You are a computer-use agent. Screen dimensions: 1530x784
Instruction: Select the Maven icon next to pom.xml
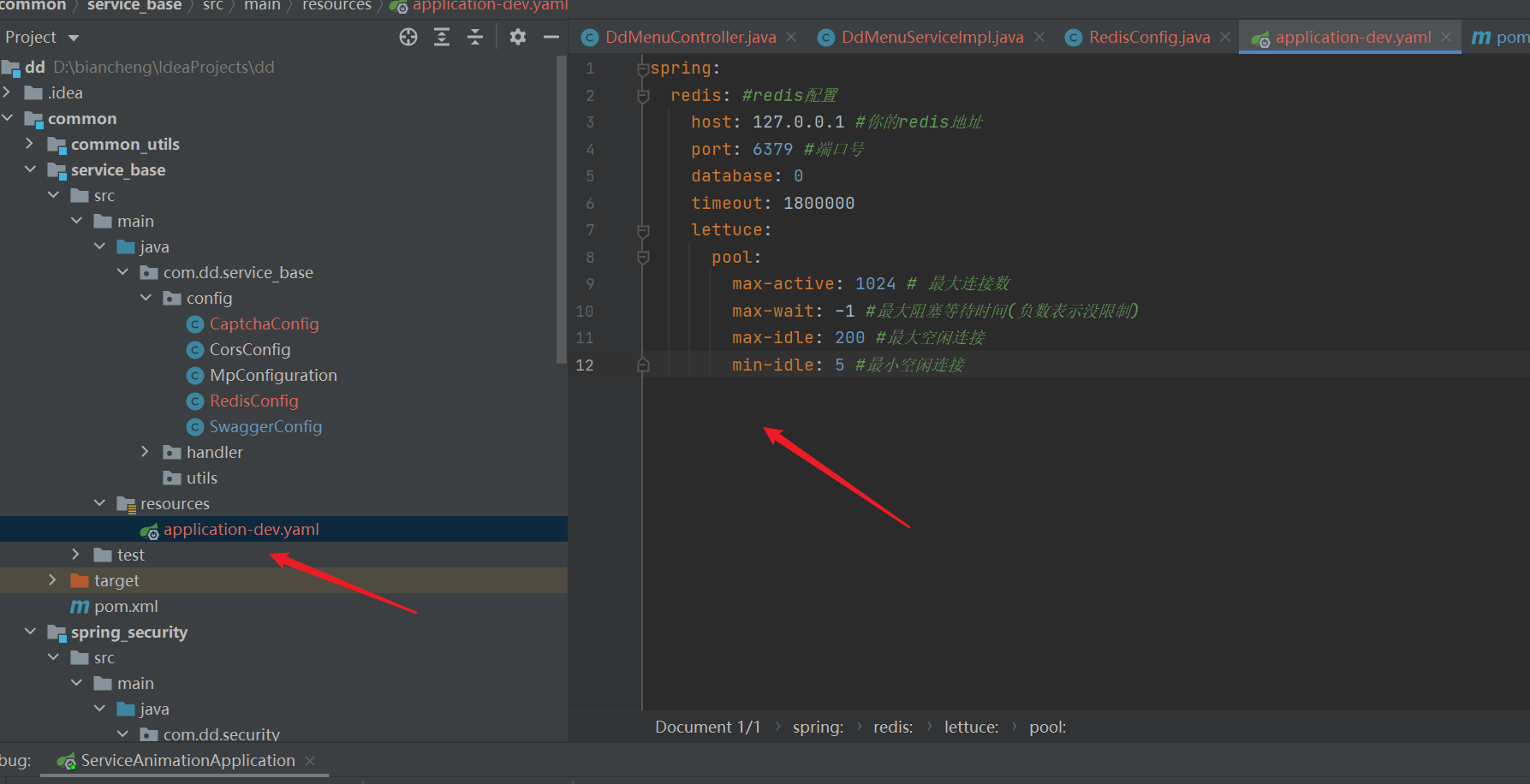(80, 606)
